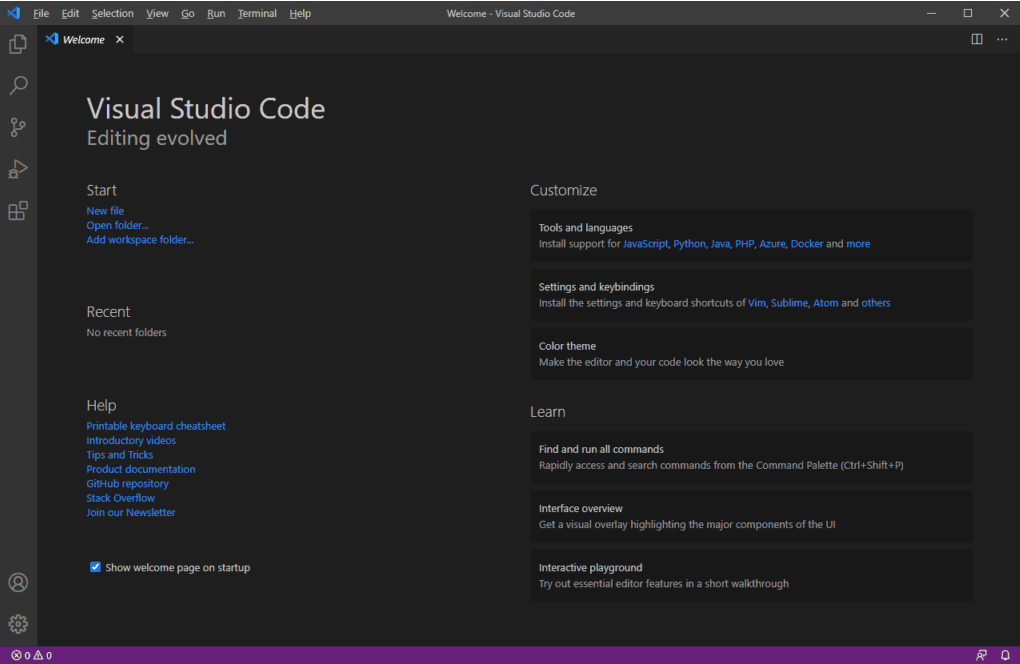The height and width of the screenshot is (664, 1020).
Task: Open the Explorer sidebar icon
Action: [17, 44]
